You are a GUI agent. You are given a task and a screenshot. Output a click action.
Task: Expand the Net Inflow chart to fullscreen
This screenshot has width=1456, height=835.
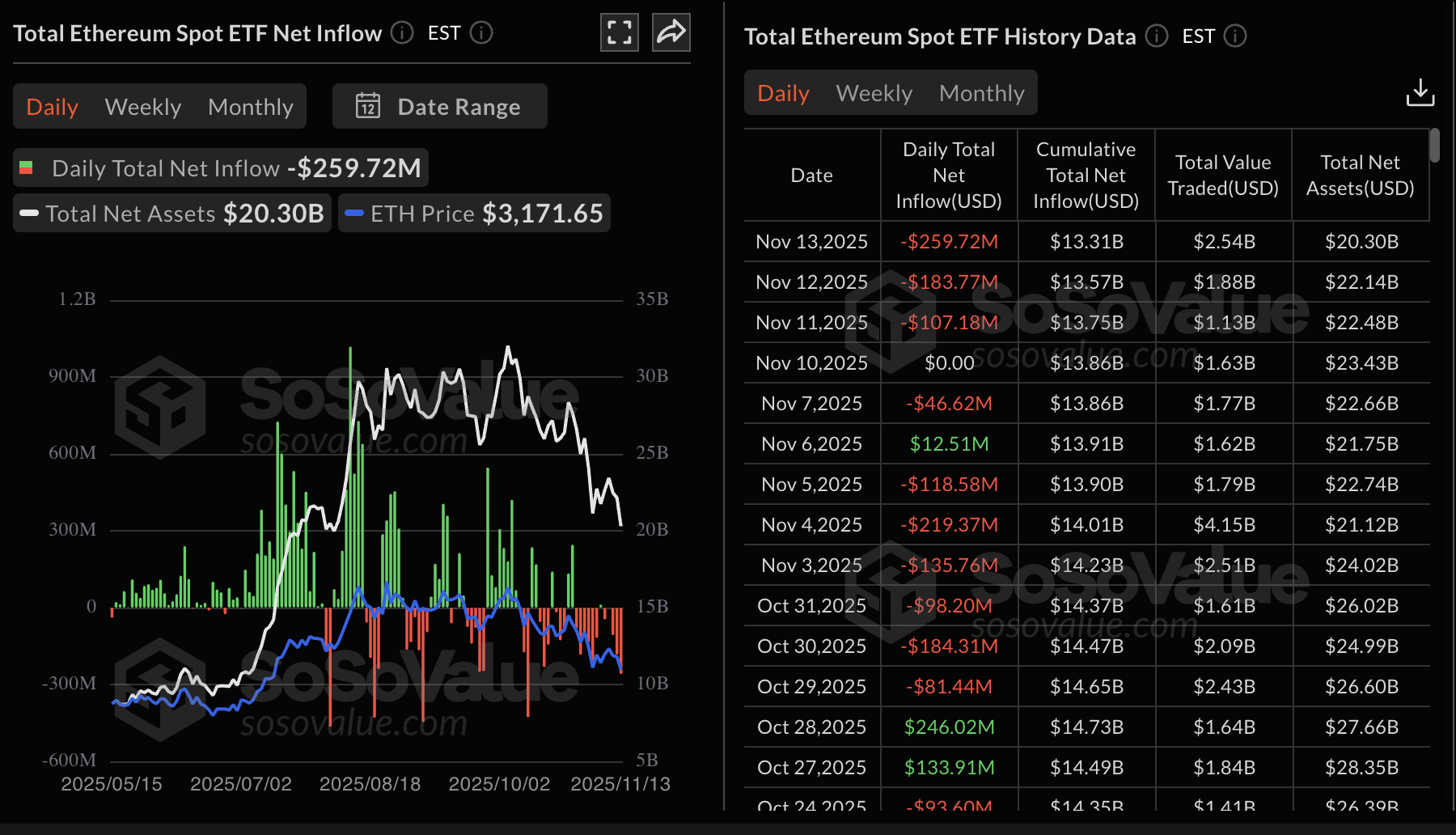(x=619, y=32)
